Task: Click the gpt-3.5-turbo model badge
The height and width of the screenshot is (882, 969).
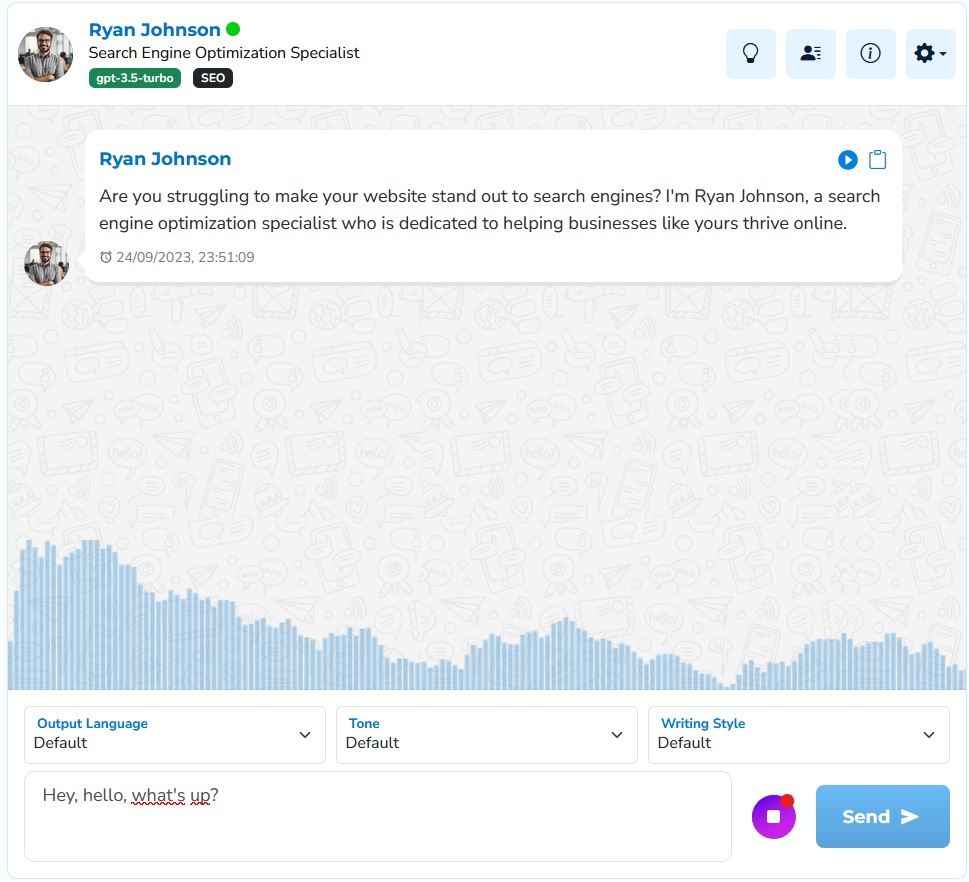Action: click(134, 78)
